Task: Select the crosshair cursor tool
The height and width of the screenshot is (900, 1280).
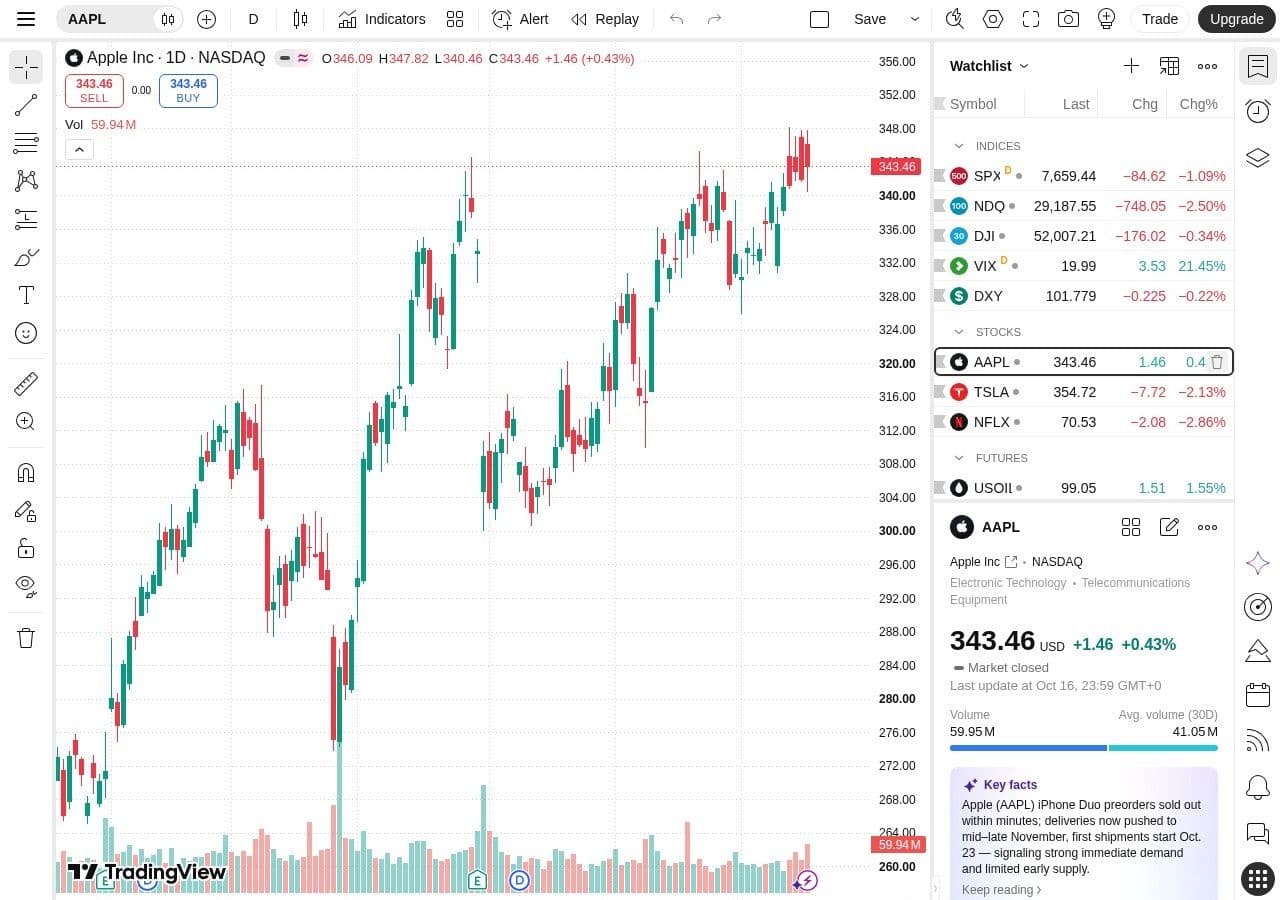Action: tap(26, 67)
